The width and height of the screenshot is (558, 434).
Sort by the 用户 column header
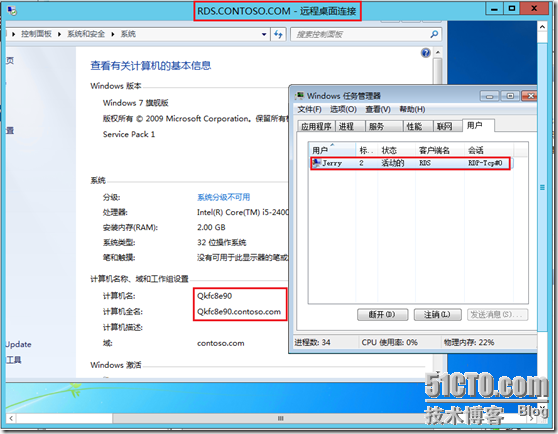[332, 150]
